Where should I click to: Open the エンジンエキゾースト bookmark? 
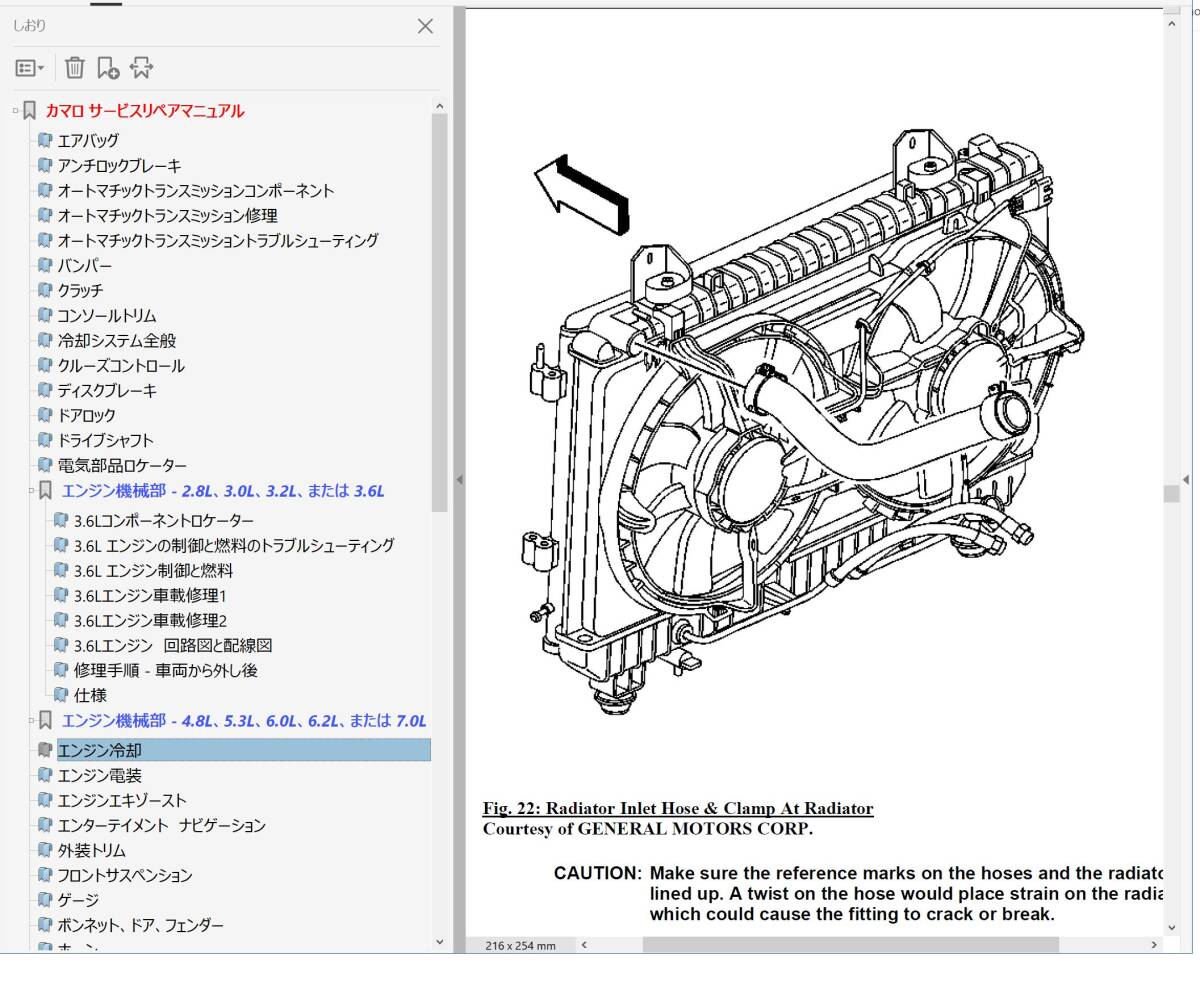(122, 800)
